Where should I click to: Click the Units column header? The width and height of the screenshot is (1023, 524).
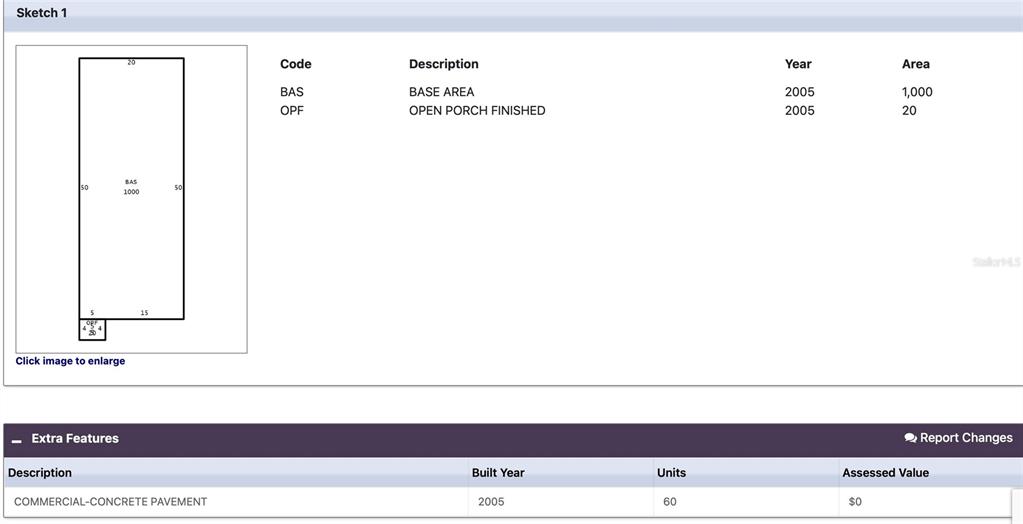click(671, 473)
